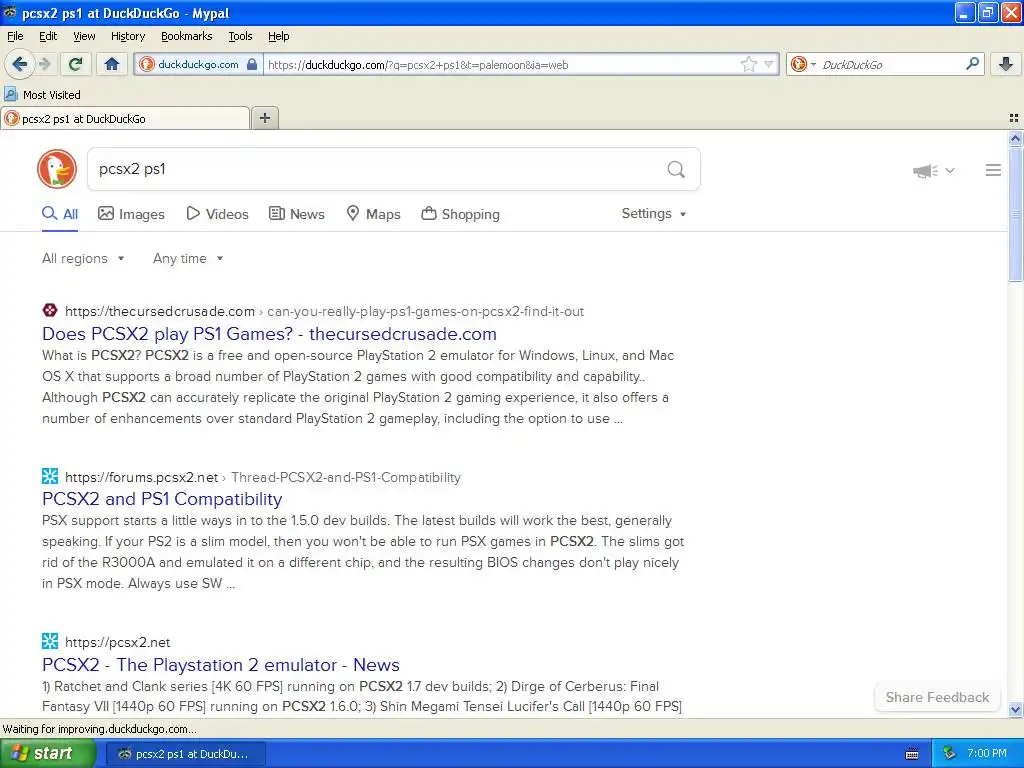Select the 'pcsx2 ps1 at DuckDuckGo' browser tab
The image size is (1024, 768).
click(x=125, y=118)
